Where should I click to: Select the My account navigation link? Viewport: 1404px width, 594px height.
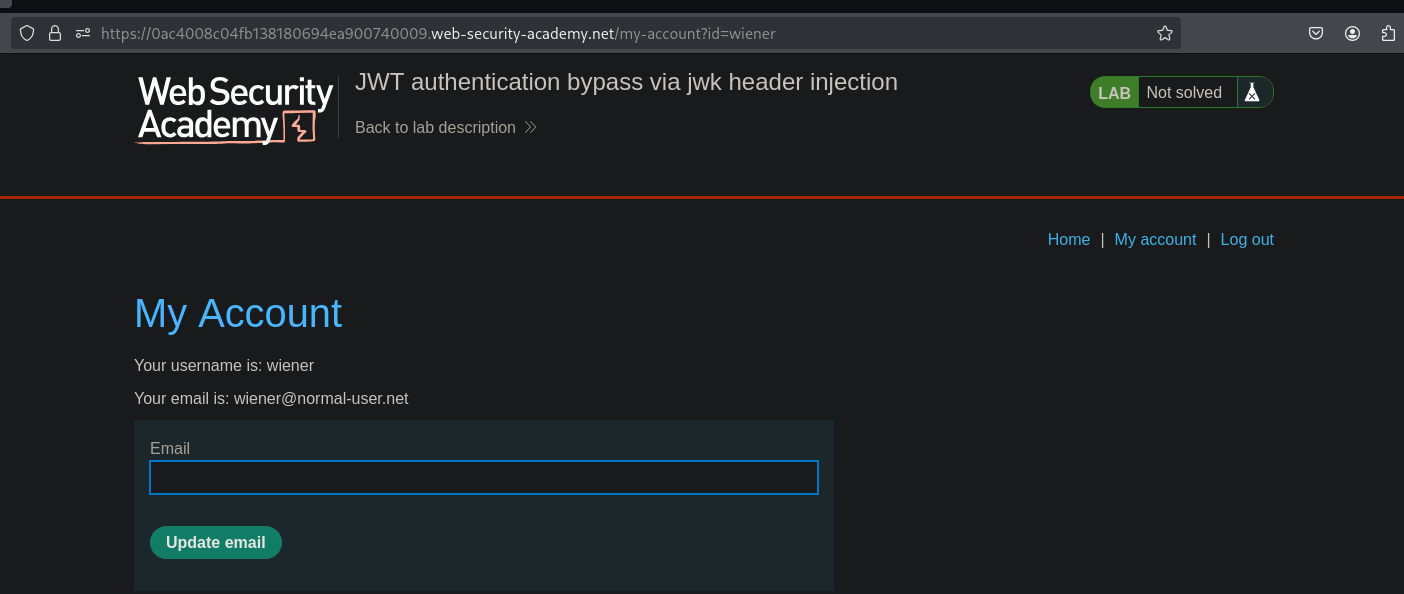pyautogui.click(x=1155, y=240)
